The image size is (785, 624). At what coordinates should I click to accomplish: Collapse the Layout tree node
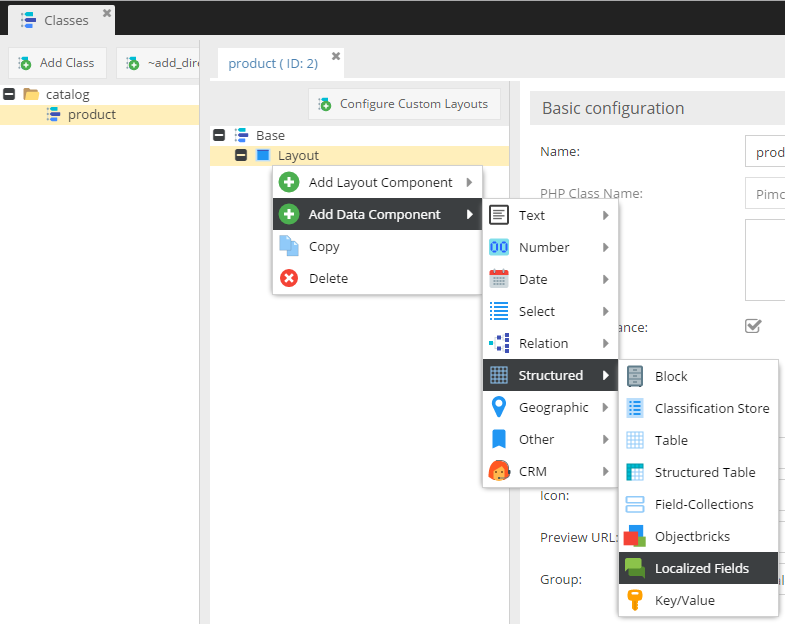point(240,155)
